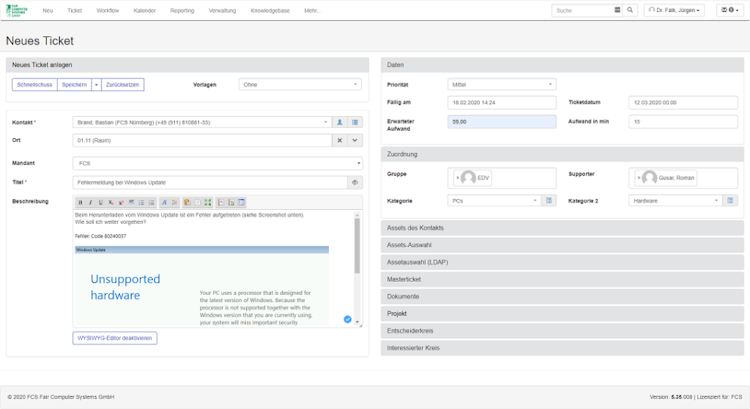This screenshot has width=750, height=409.
Task: Open the Mehr... menu
Action: pos(312,11)
